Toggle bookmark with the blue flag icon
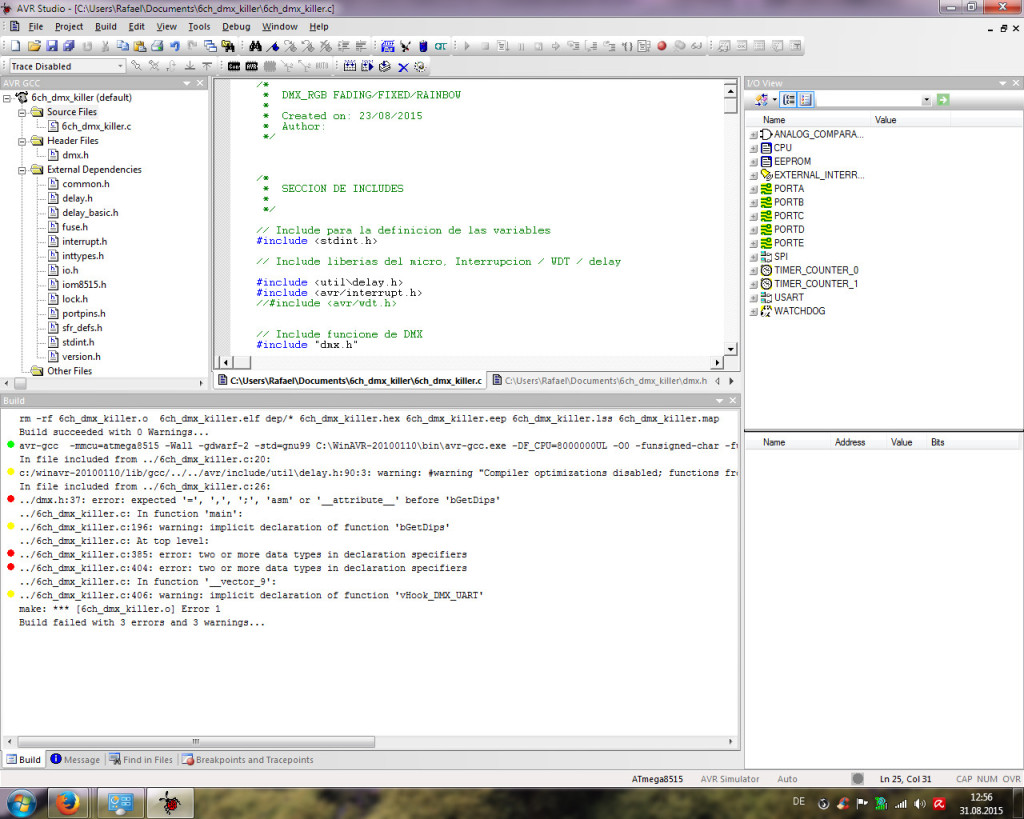Image resolution: width=1024 pixels, height=819 pixels. 273,46
